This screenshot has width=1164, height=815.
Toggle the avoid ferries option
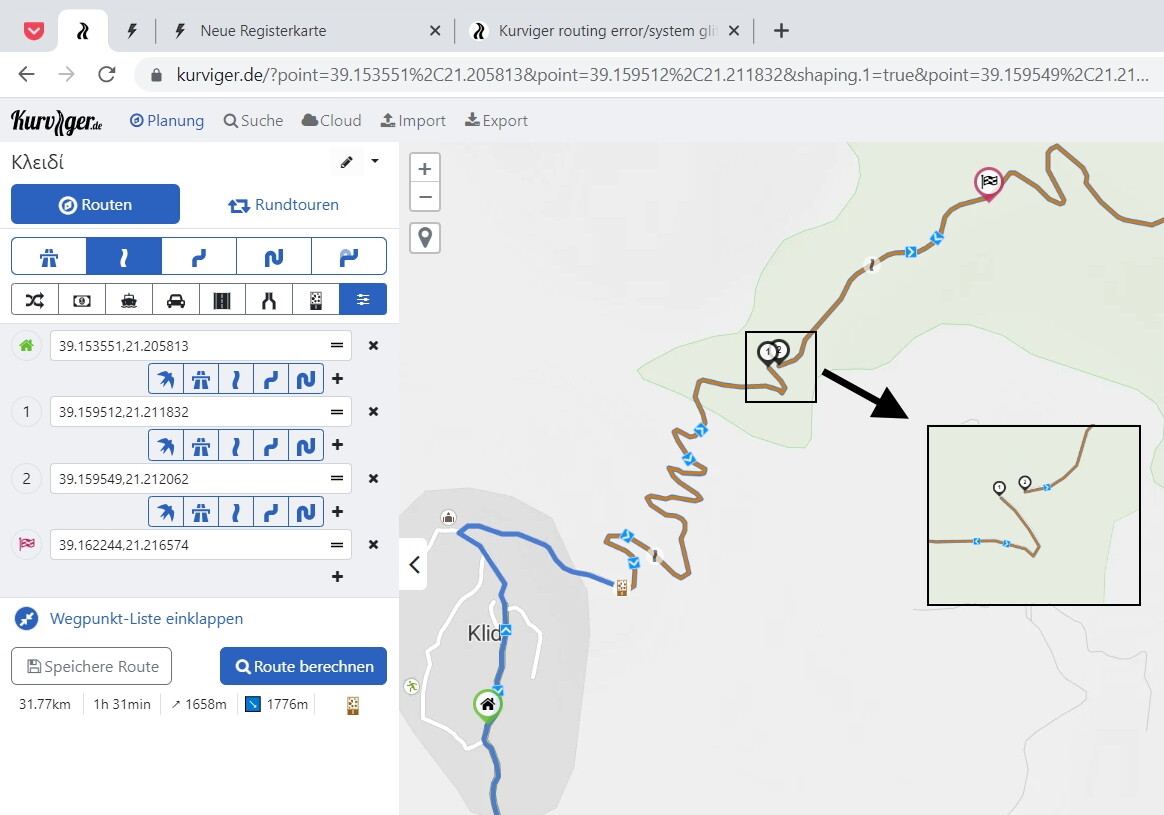coord(129,299)
